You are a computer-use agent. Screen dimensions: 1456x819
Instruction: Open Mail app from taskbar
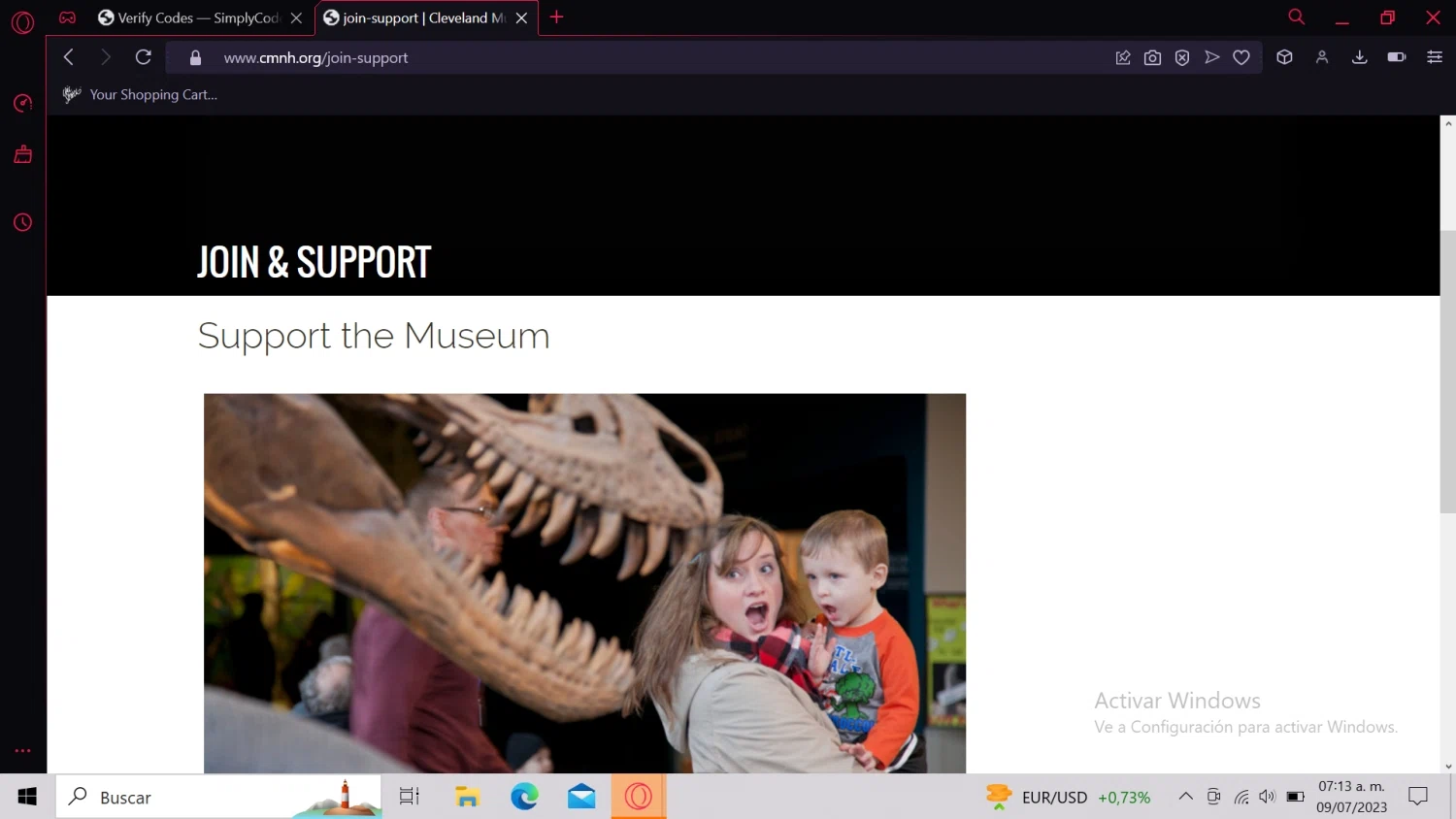point(581,797)
